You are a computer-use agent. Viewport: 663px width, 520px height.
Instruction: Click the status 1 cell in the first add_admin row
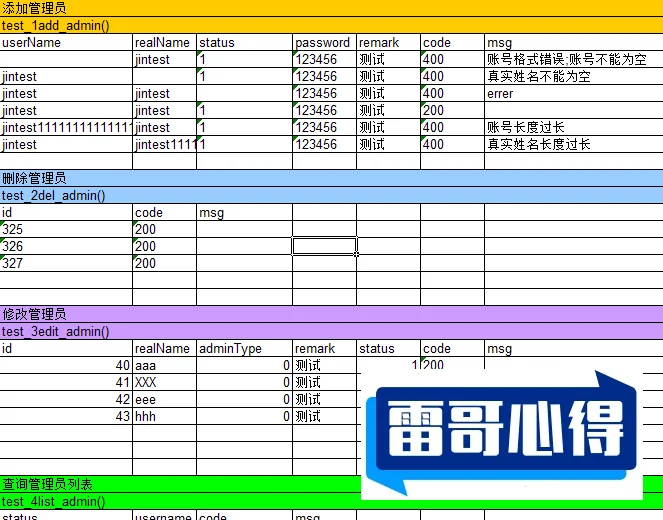click(244, 59)
